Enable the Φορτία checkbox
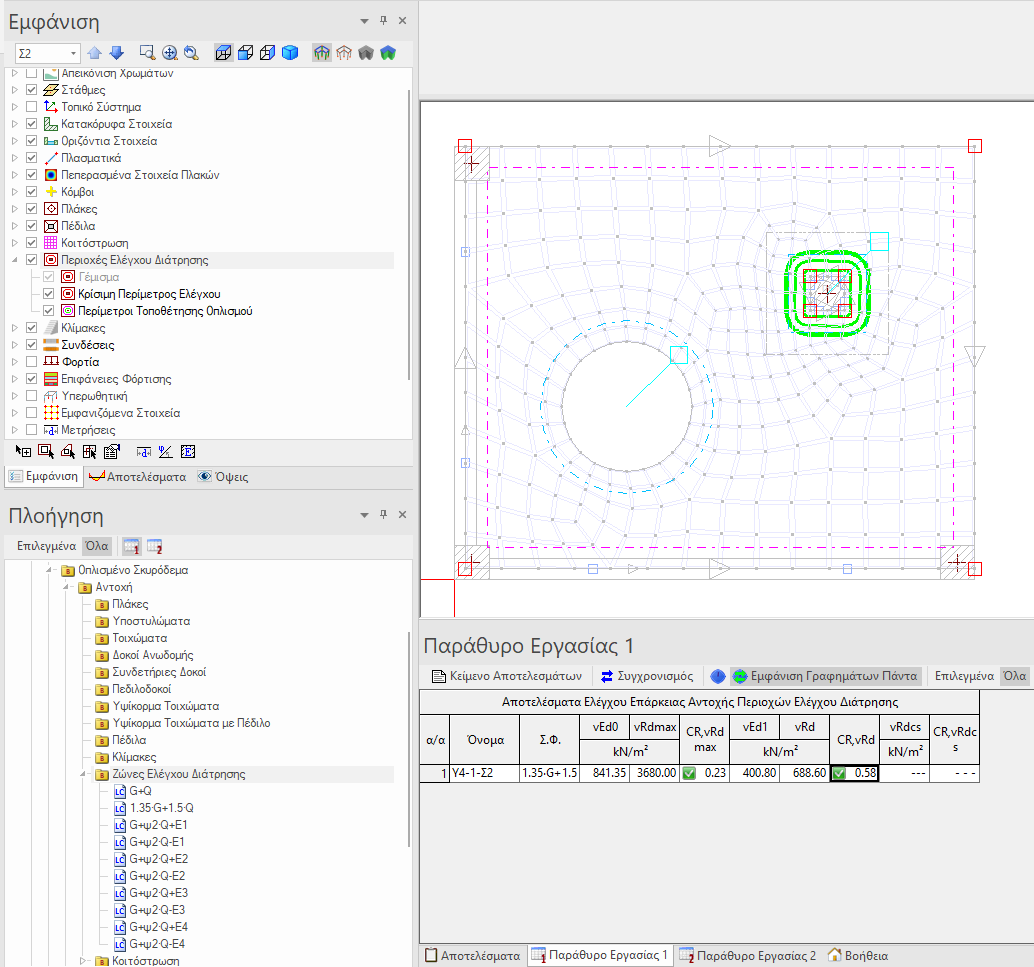 (x=32, y=362)
